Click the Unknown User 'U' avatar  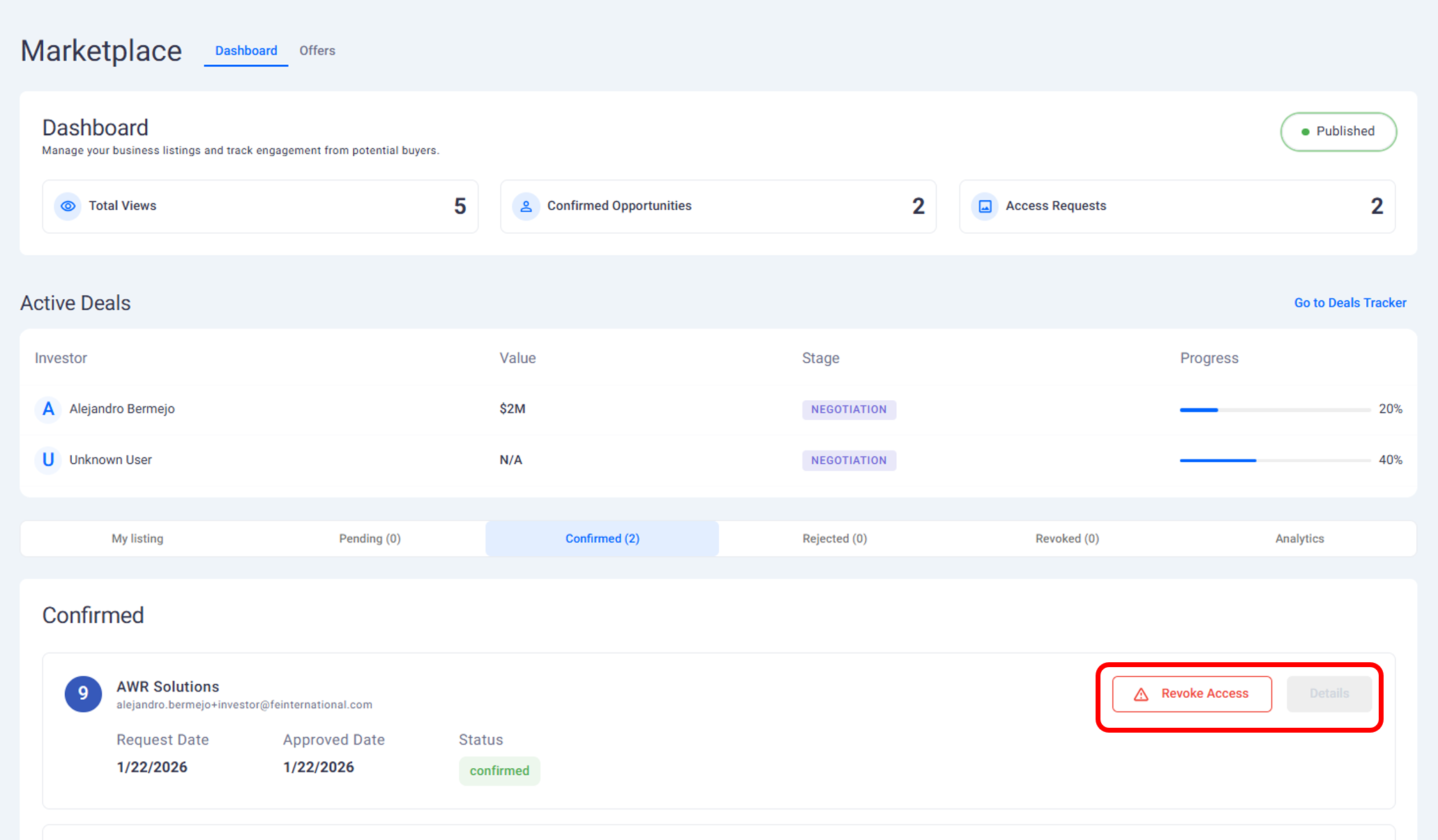[48, 460]
